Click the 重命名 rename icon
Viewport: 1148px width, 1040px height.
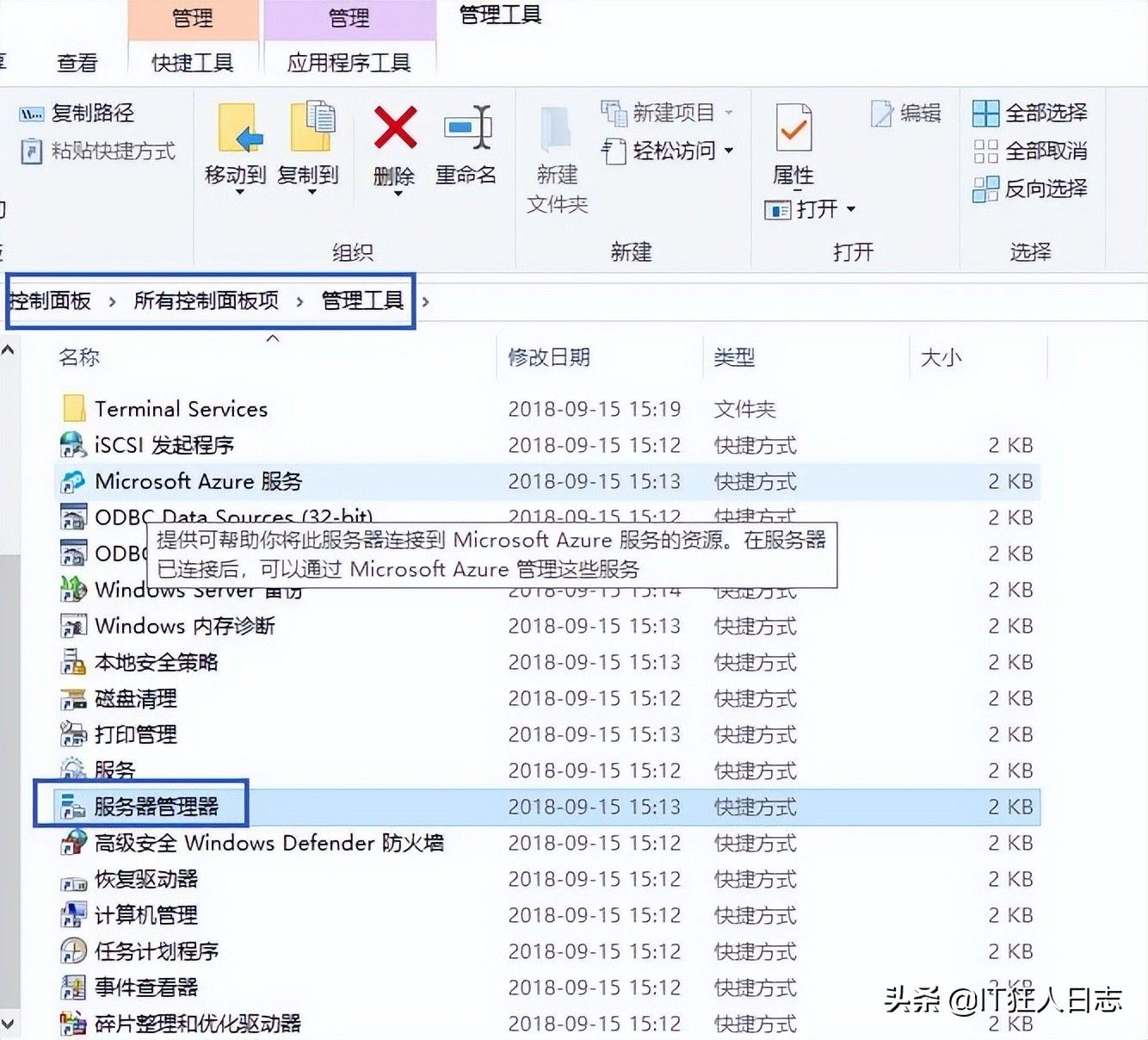tap(466, 129)
